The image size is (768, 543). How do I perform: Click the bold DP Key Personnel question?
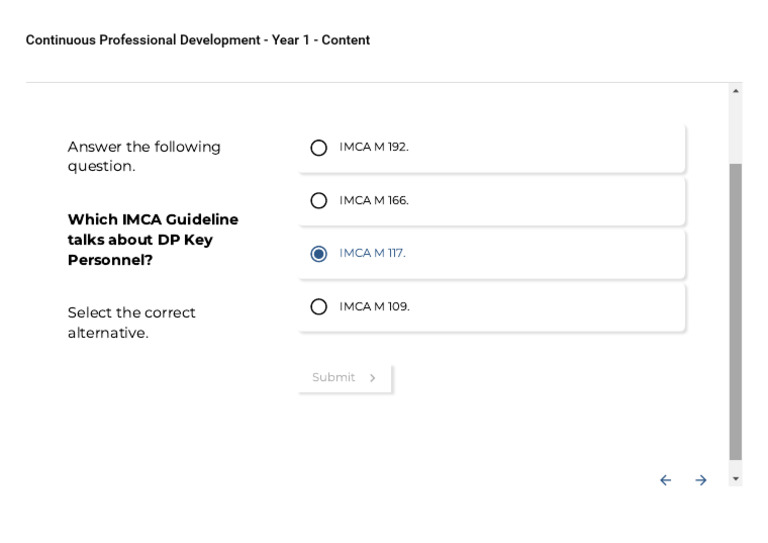tap(153, 240)
